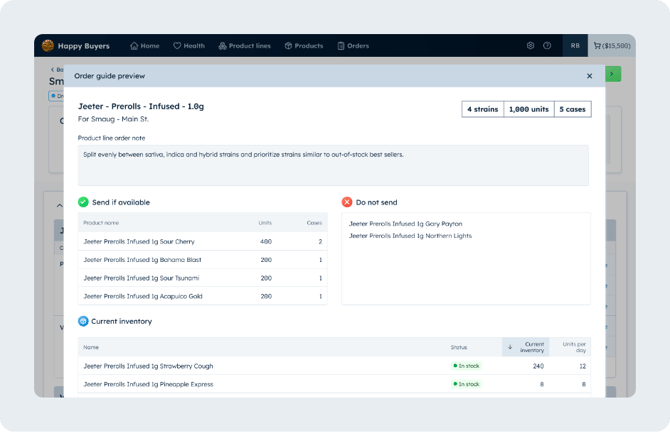Click the 400 units value for Sour Cherry
Image resolution: width=670 pixels, height=438 pixels.
click(x=266, y=241)
